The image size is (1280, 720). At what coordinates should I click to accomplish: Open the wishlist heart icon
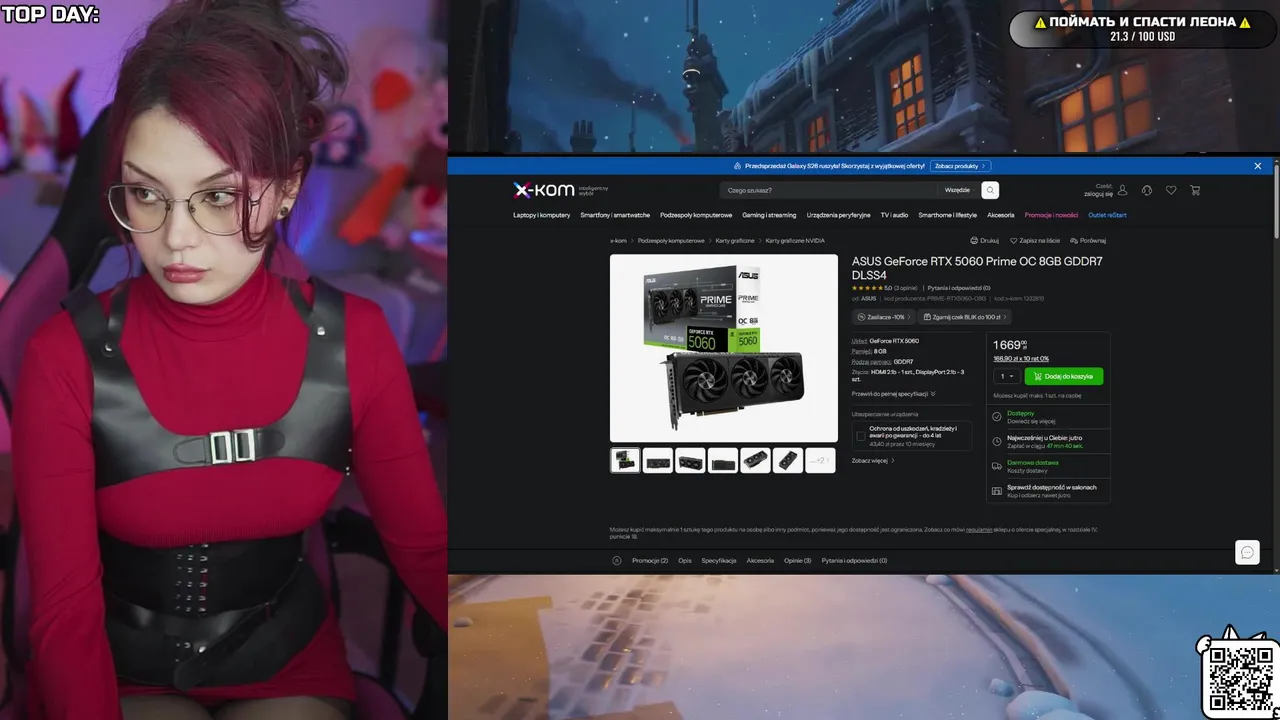(x=1171, y=190)
